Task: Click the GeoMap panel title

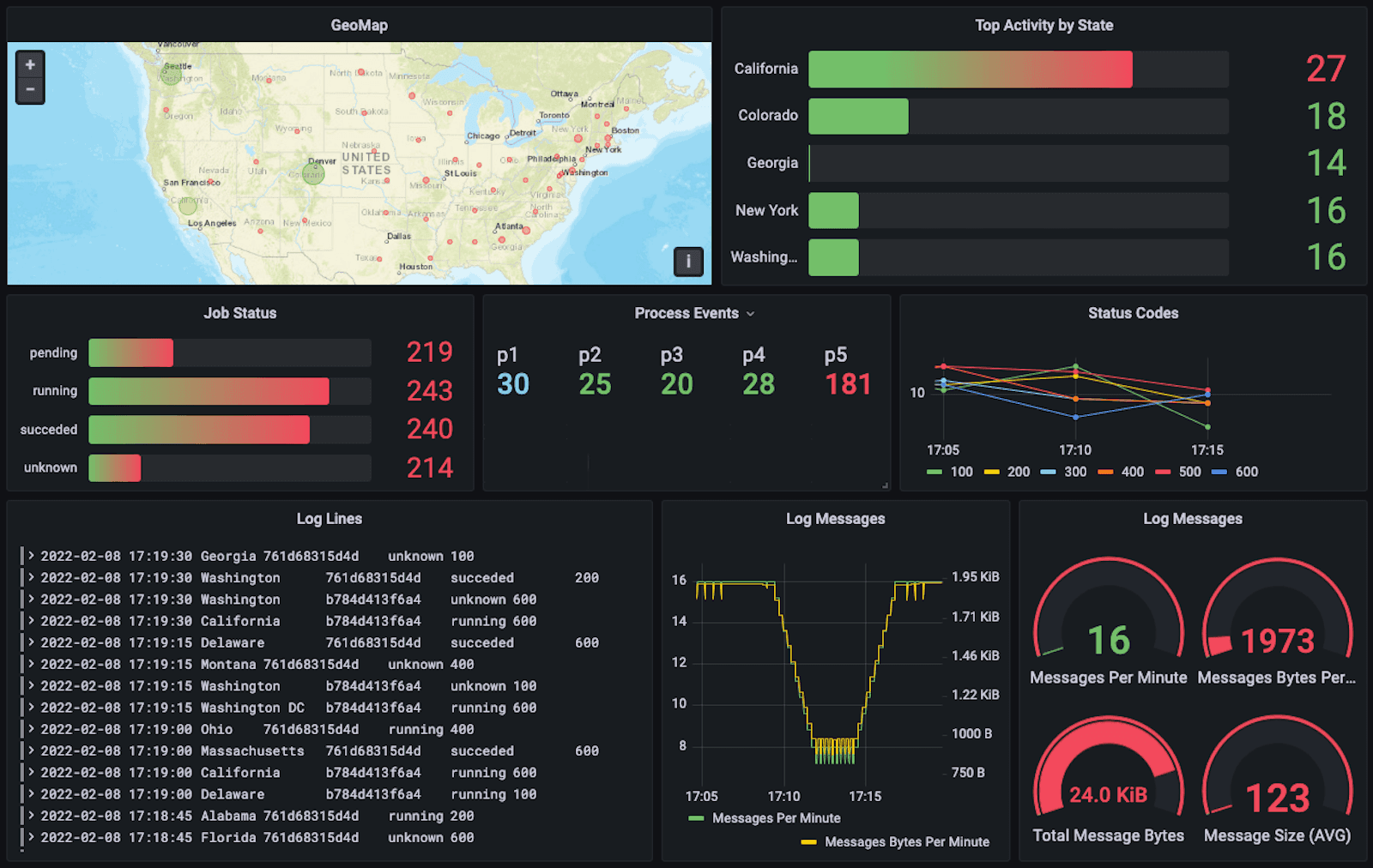Action: [360, 26]
